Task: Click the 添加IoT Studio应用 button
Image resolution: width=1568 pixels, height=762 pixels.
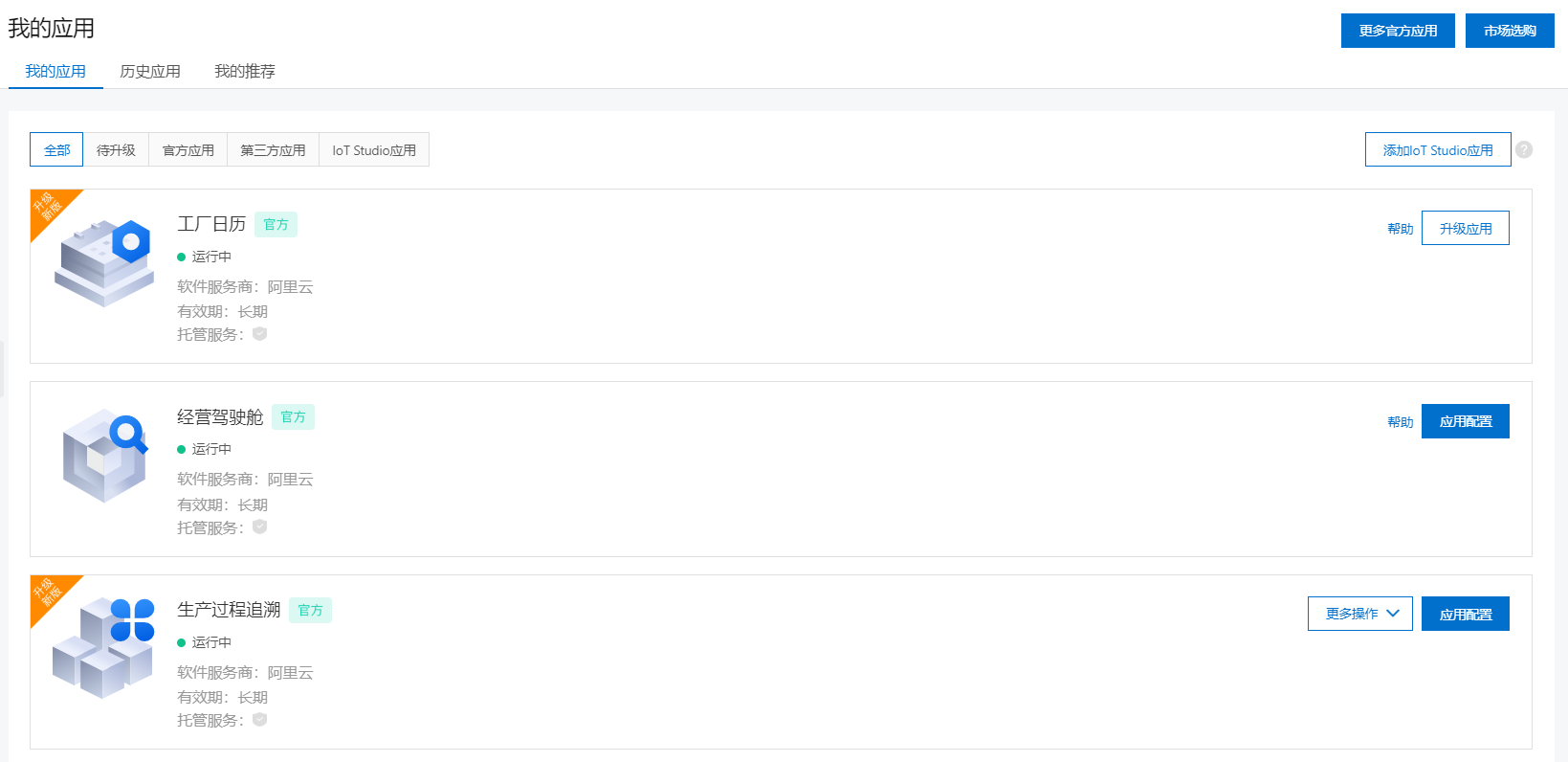Action: pos(1437,150)
